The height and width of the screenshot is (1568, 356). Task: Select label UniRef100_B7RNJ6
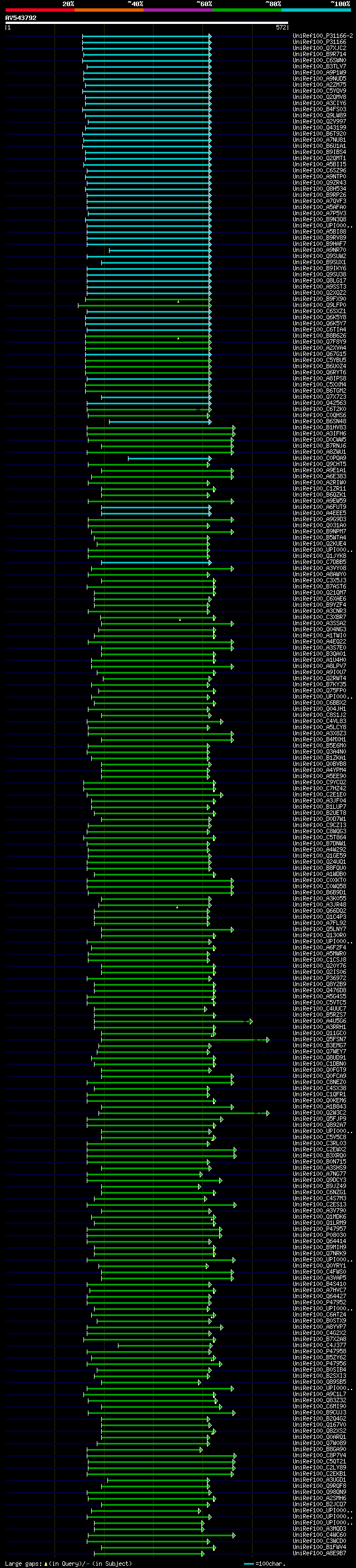(x=319, y=446)
